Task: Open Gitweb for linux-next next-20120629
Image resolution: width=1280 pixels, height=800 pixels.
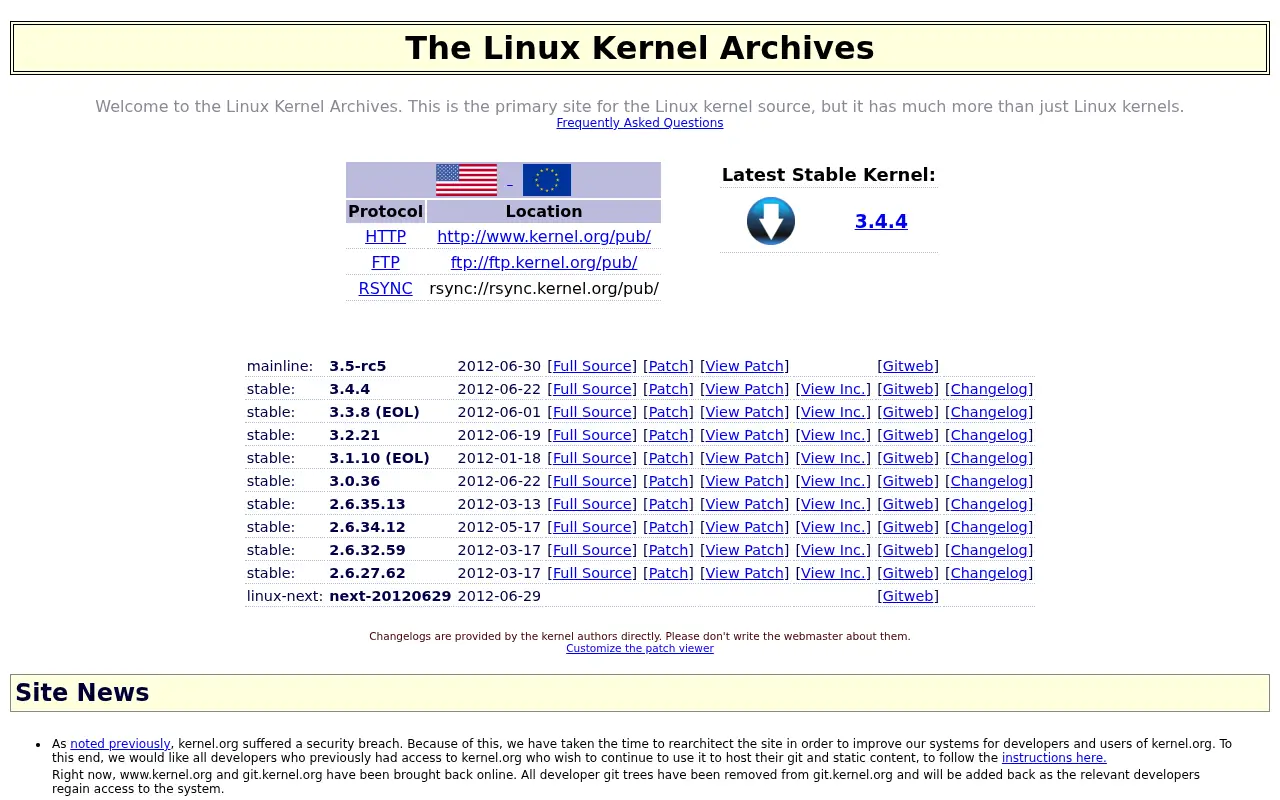Action: click(908, 596)
